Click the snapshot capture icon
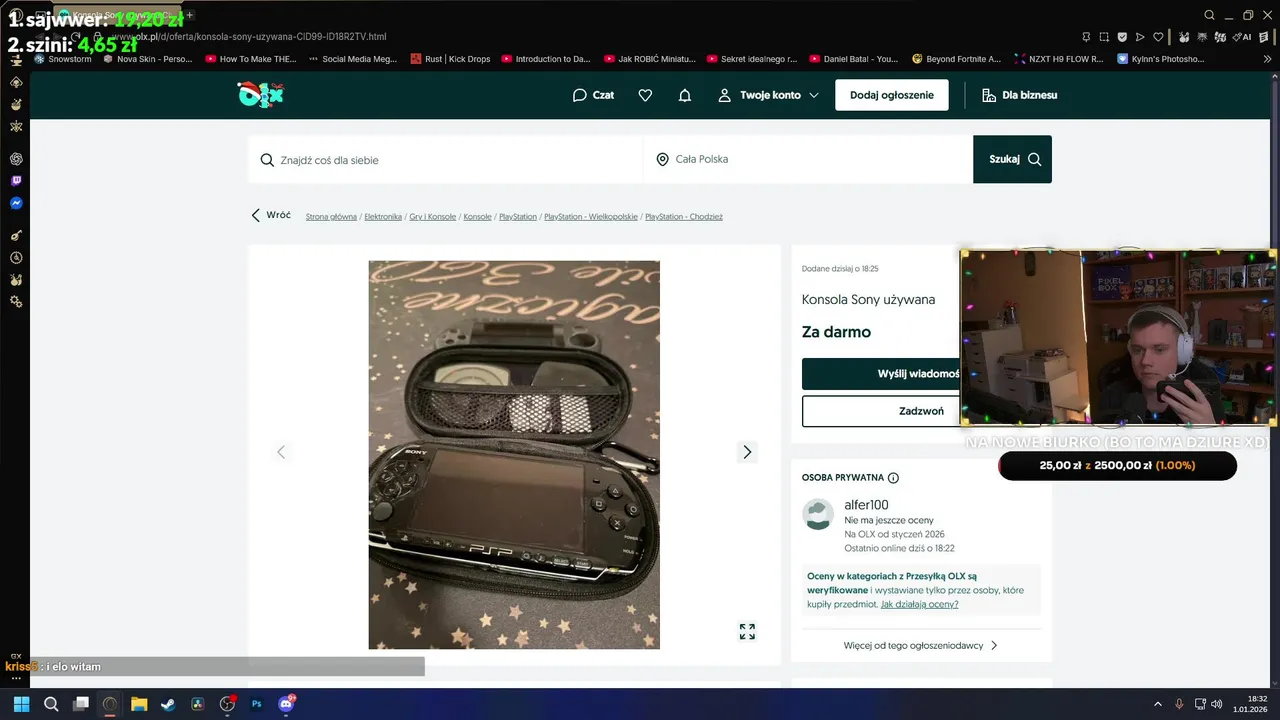This screenshot has height=720, width=1280. tap(1104, 37)
